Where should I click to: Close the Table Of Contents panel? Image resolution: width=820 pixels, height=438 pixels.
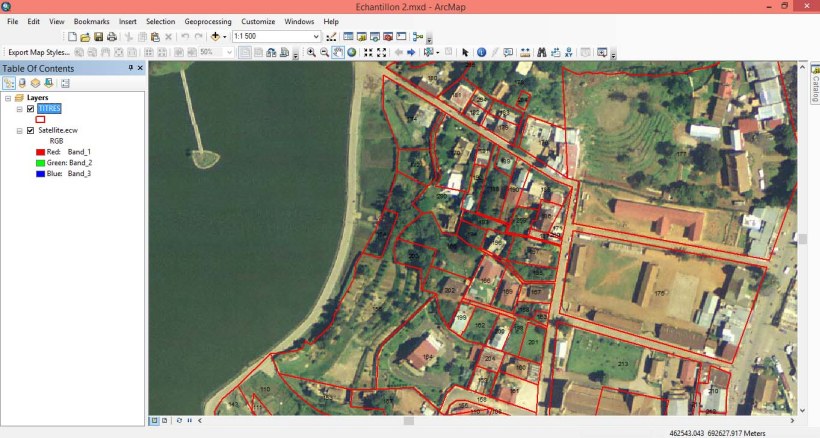(x=140, y=68)
